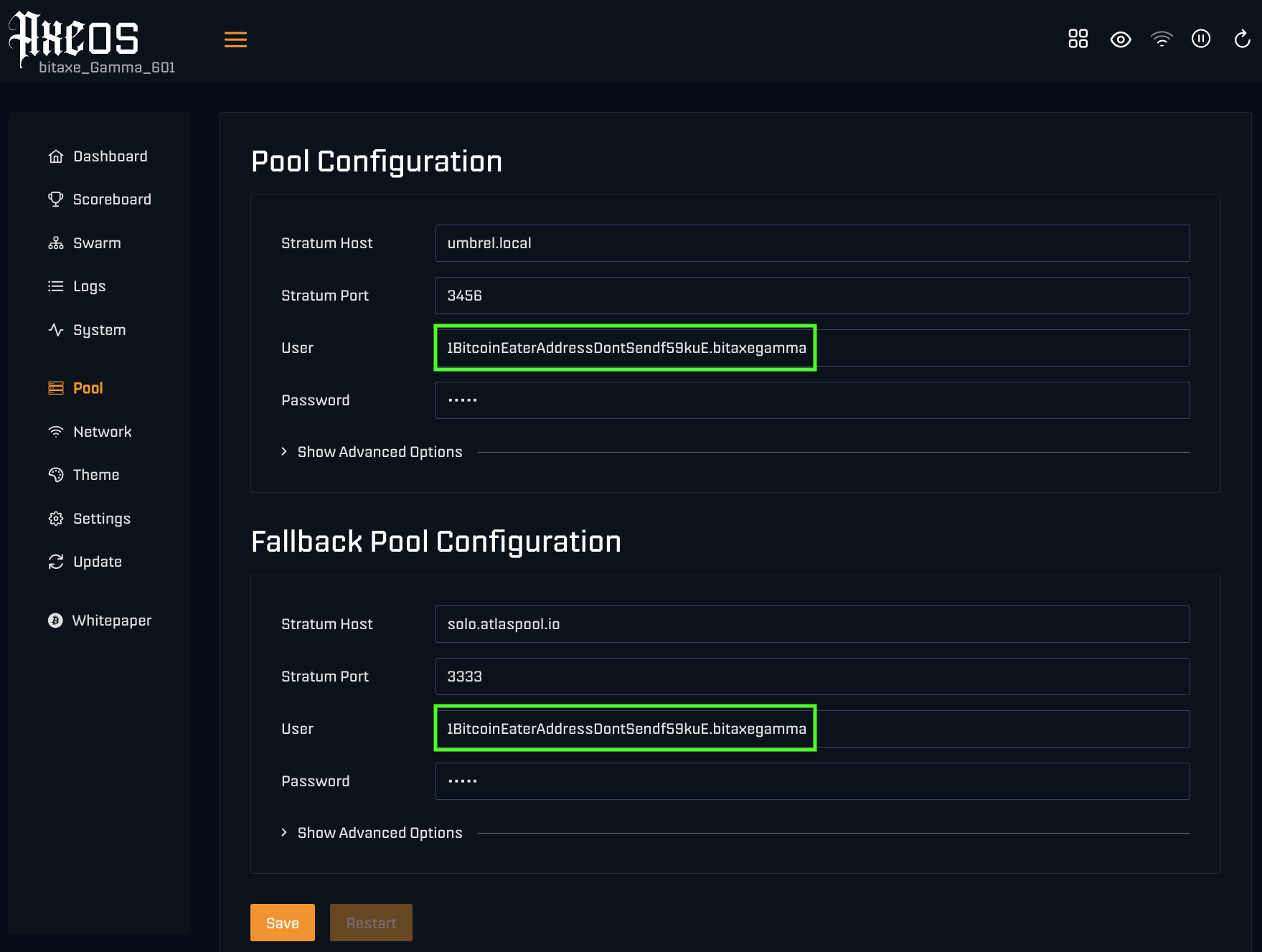Click the grid layout icon in header
The width and height of the screenshot is (1262, 952).
pos(1078,39)
